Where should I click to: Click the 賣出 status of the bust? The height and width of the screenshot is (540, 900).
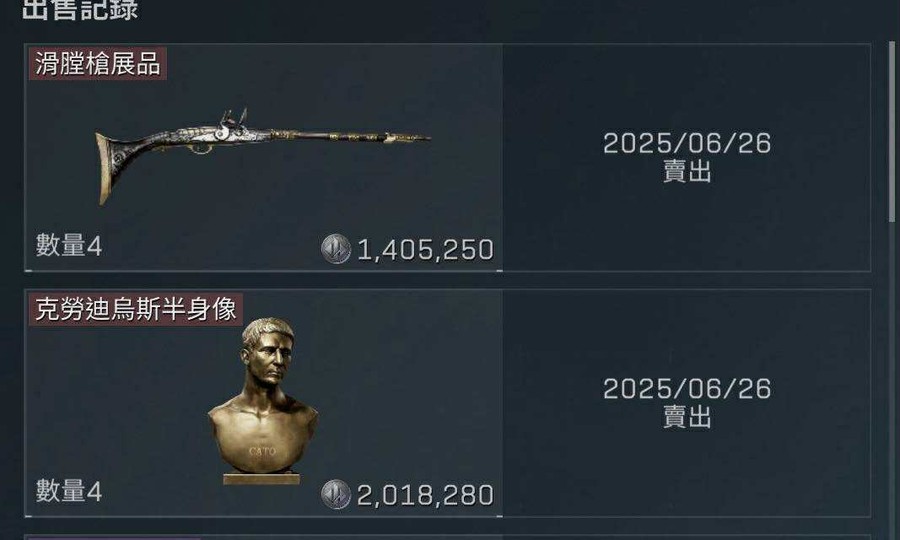pos(687,417)
